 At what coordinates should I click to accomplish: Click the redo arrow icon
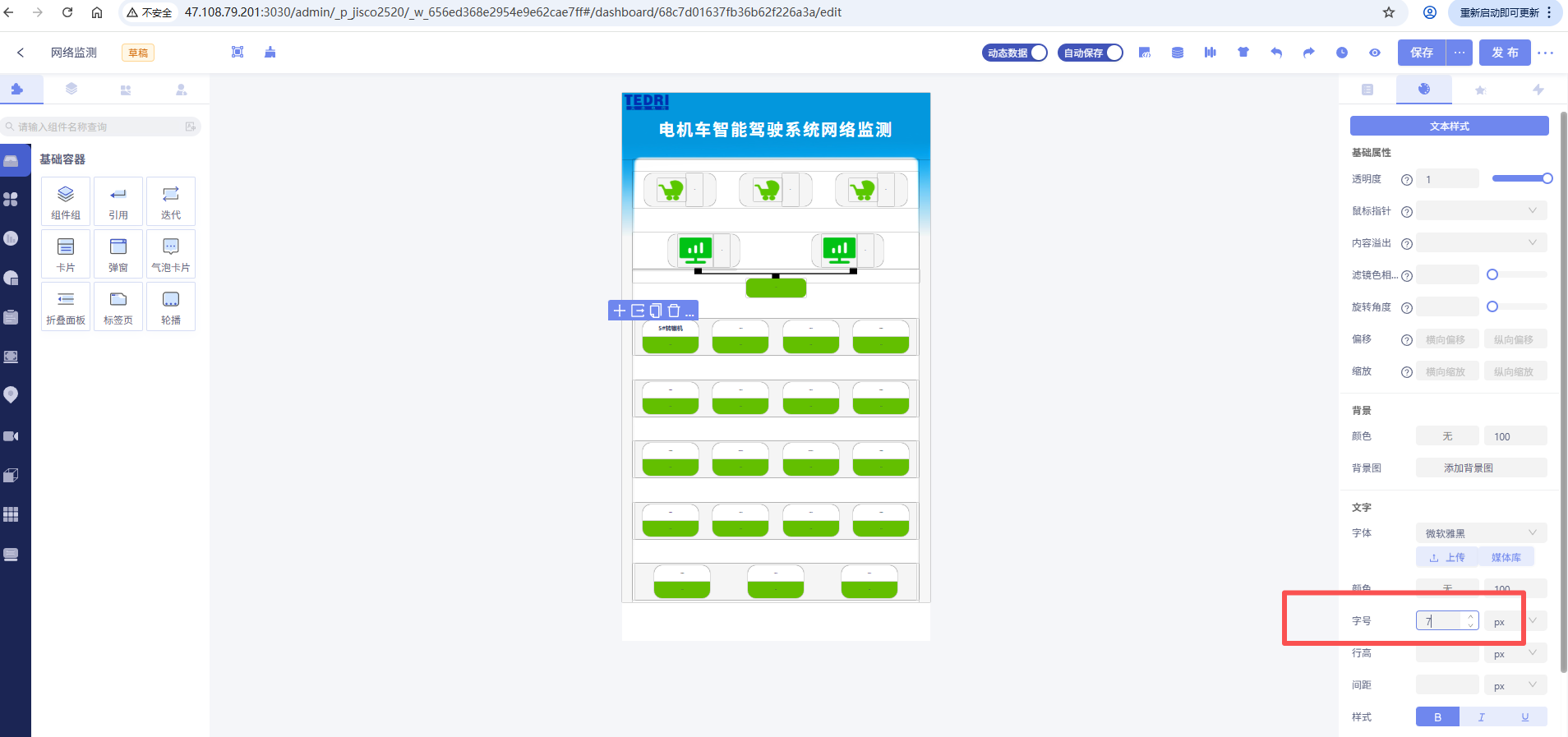point(1309,53)
